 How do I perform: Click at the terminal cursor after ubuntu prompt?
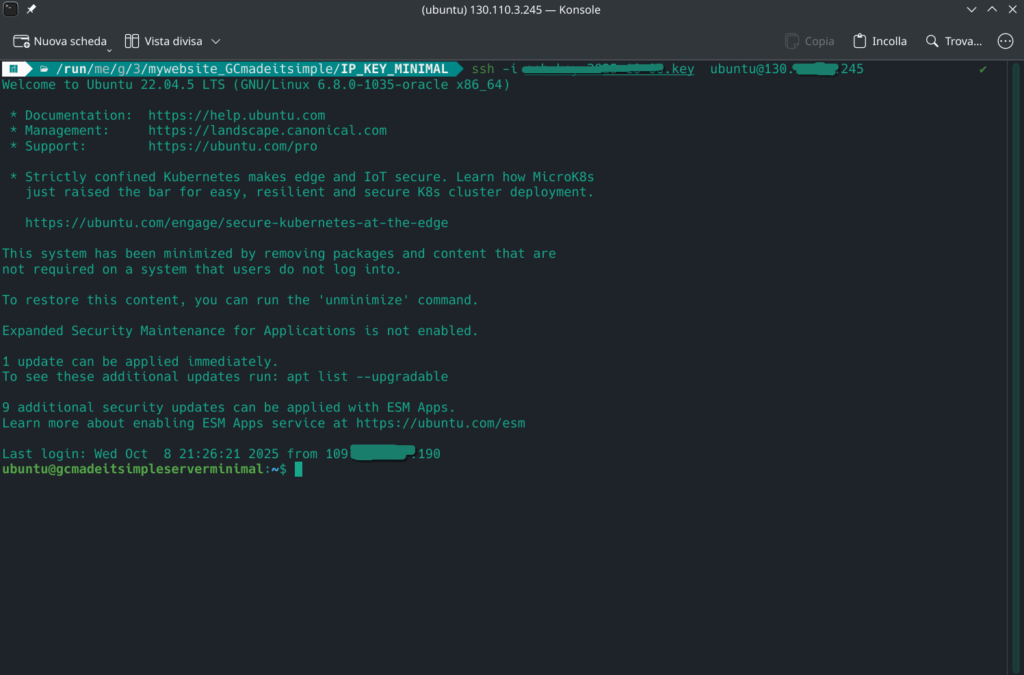298,469
